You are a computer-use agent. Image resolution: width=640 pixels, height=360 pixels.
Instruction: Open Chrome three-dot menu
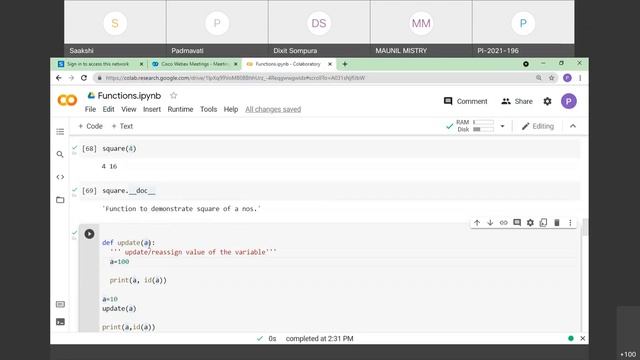(580, 78)
